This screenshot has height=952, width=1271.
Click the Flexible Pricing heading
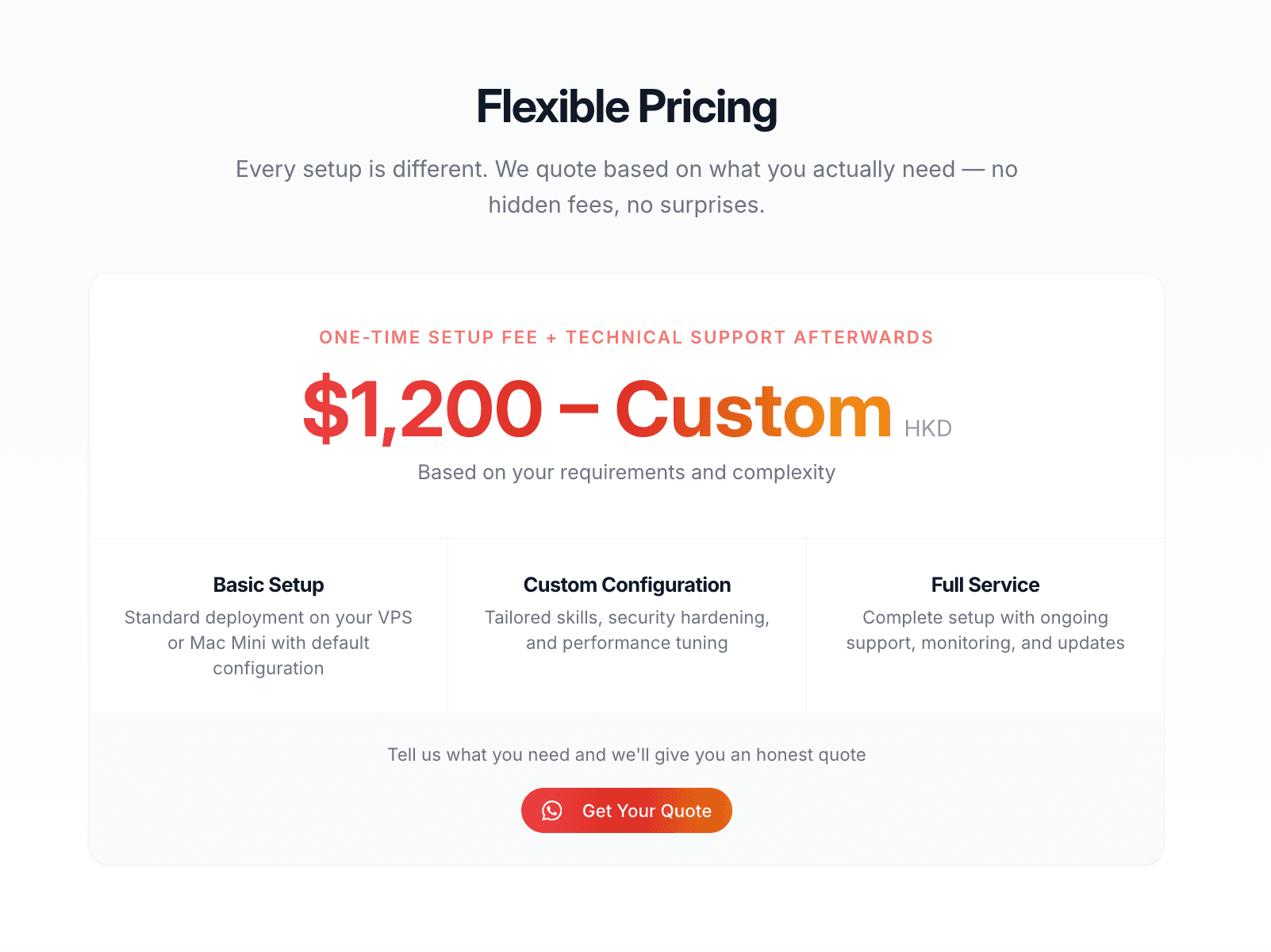click(x=626, y=106)
